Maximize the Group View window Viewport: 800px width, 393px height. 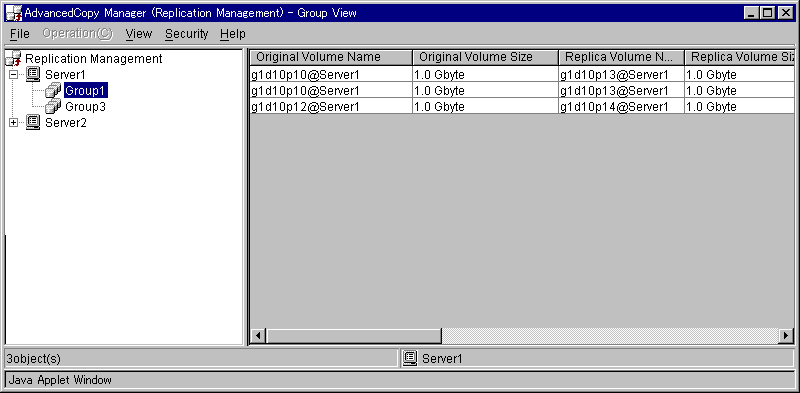click(767, 13)
